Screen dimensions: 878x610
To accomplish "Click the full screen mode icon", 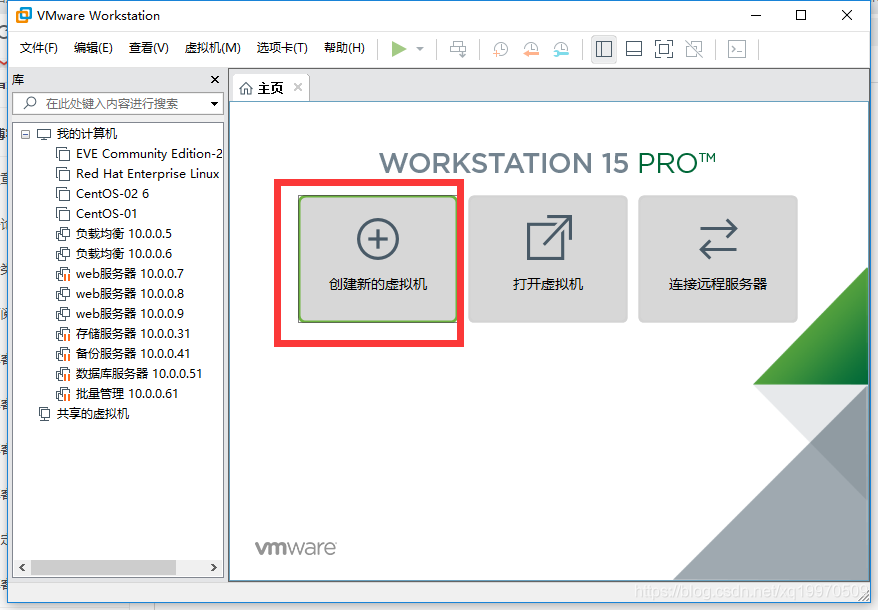I will pos(664,49).
